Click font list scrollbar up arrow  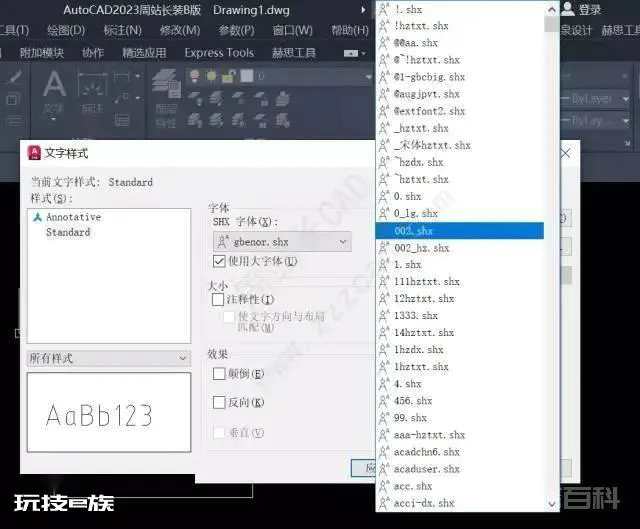[552, 9]
